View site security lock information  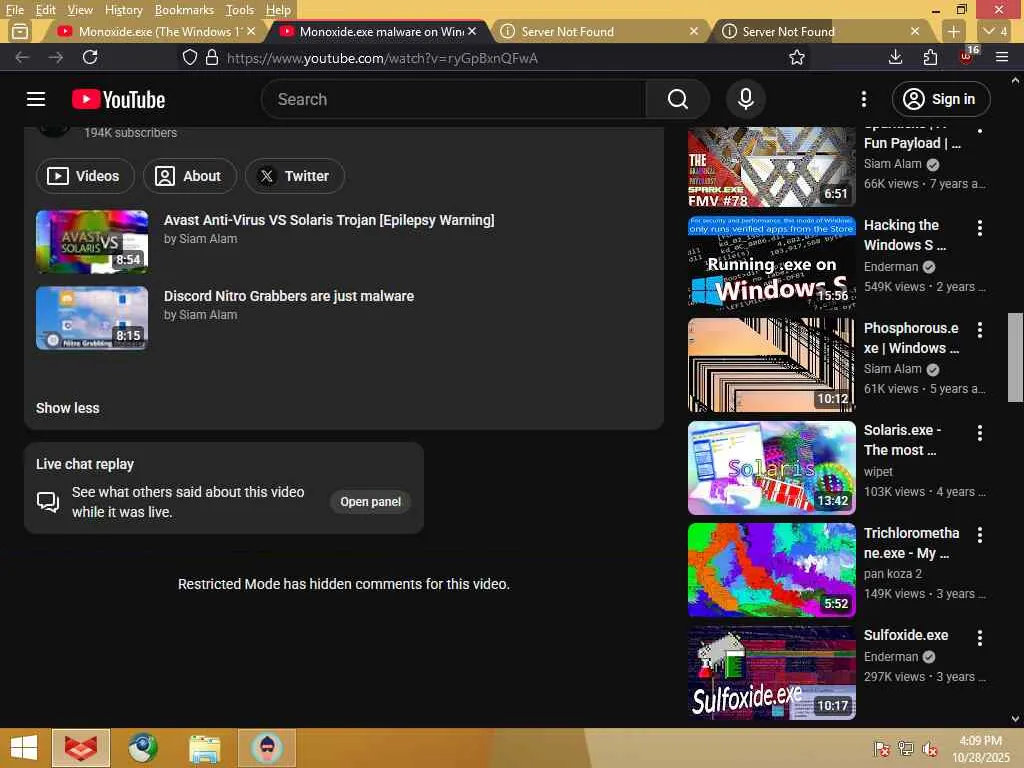212,57
